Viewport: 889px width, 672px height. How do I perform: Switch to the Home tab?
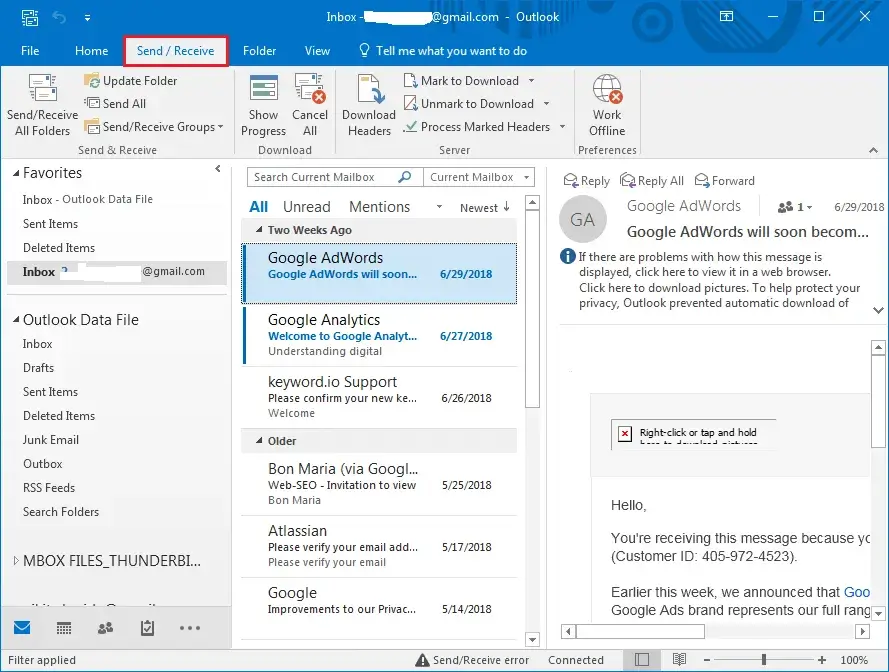click(x=91, y=51)
